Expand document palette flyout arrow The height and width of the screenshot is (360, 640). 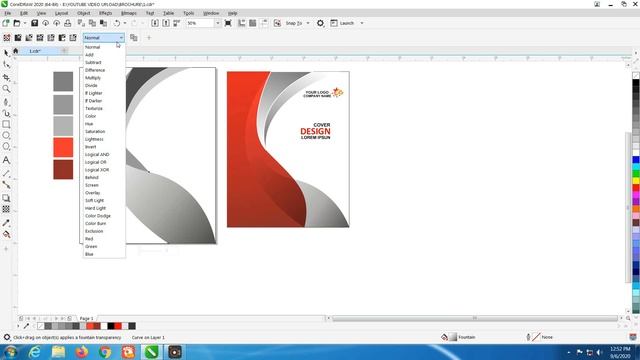pyautogui.click(x=18, y=326)
